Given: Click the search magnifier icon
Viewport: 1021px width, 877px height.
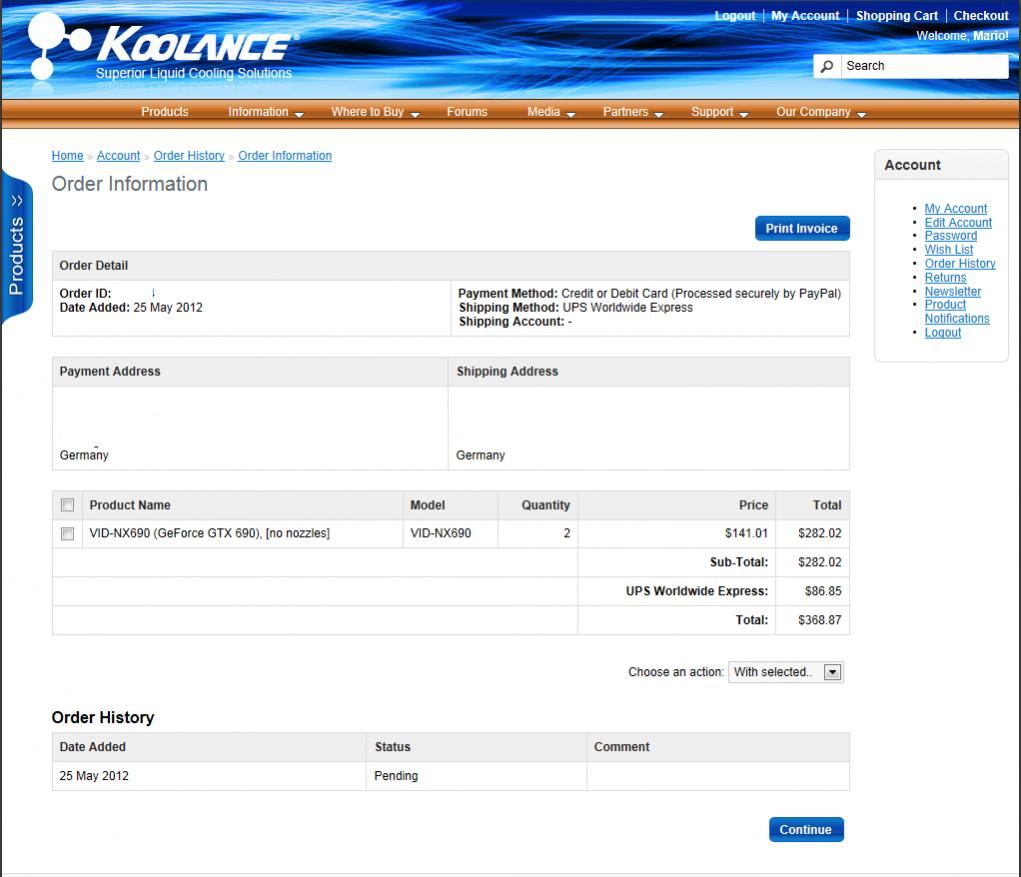Looking at the screenshot, I should (x=827, y=66).
